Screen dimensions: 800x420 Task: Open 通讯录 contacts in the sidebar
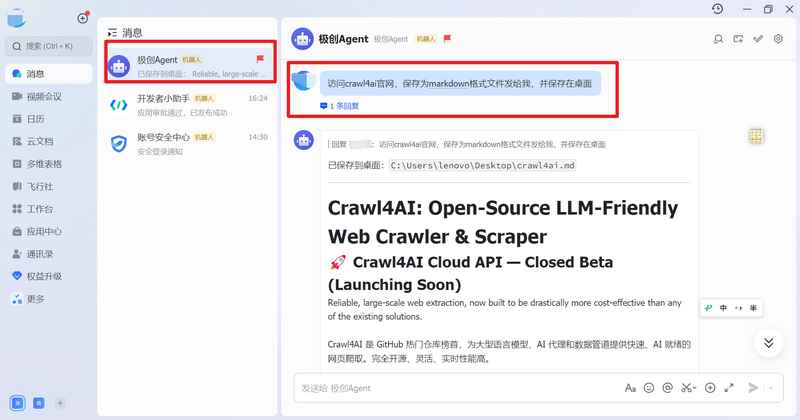tap(49, 254)
